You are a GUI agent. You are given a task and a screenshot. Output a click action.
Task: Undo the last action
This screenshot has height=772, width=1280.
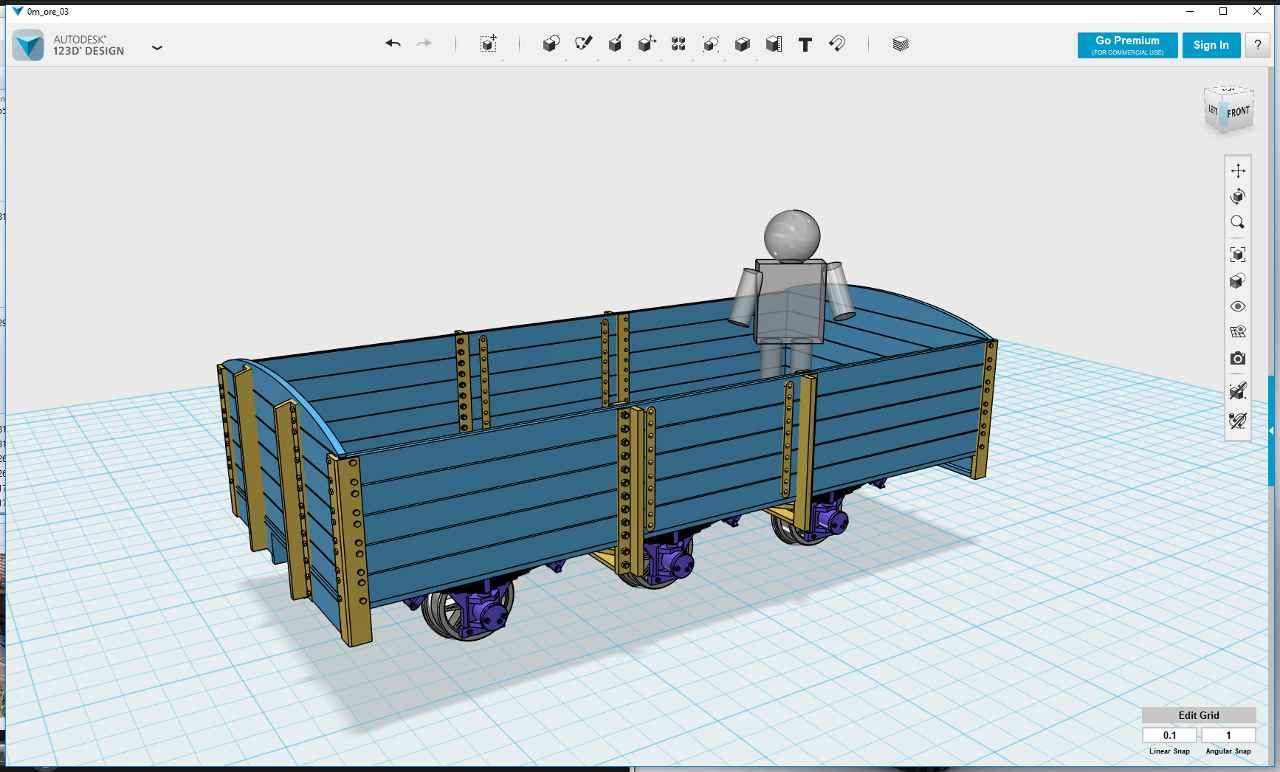coord(393,44)
